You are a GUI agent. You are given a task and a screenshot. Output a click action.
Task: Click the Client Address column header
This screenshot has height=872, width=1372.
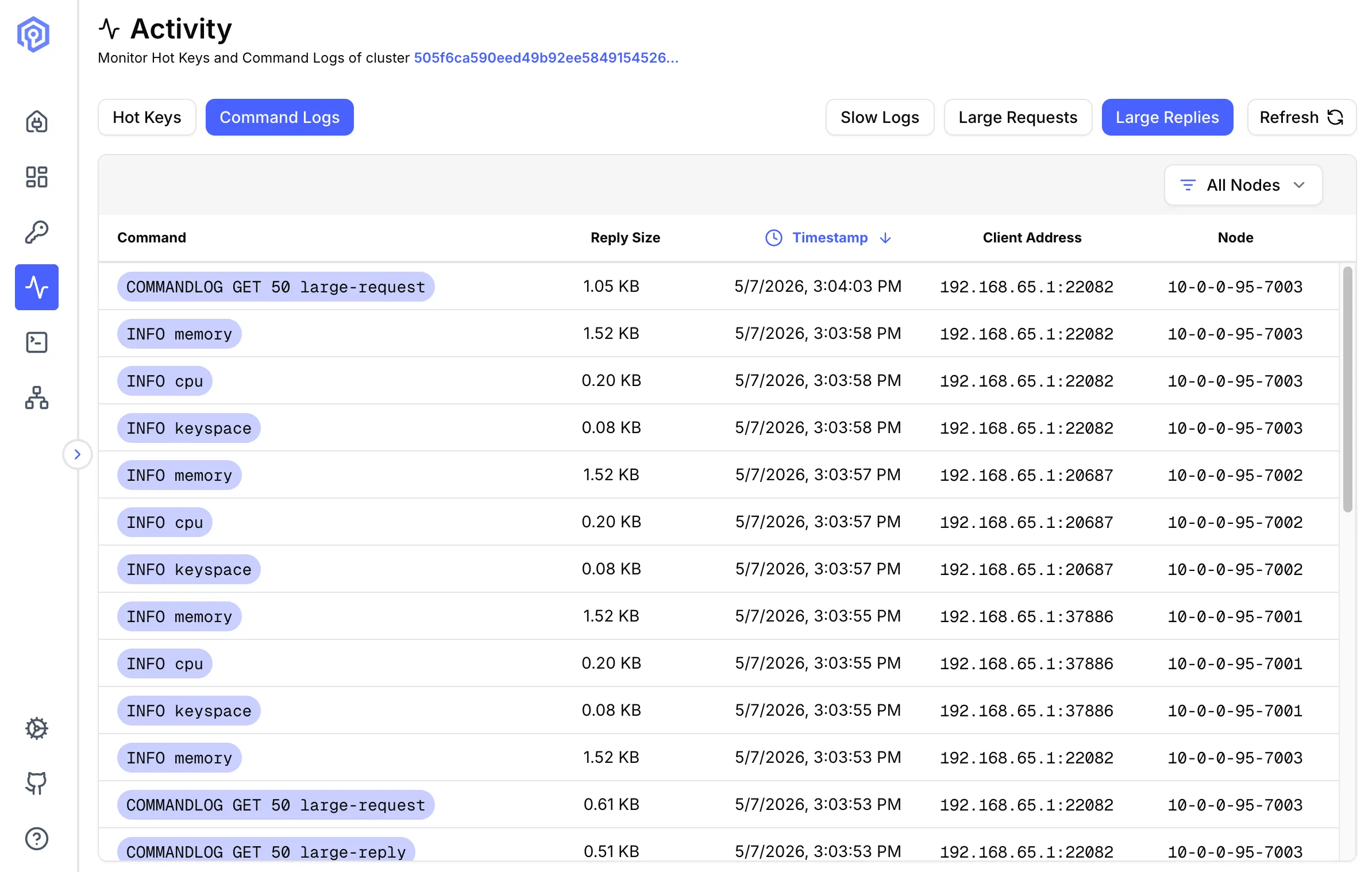pyautogui.click(x=1032, y=238)
